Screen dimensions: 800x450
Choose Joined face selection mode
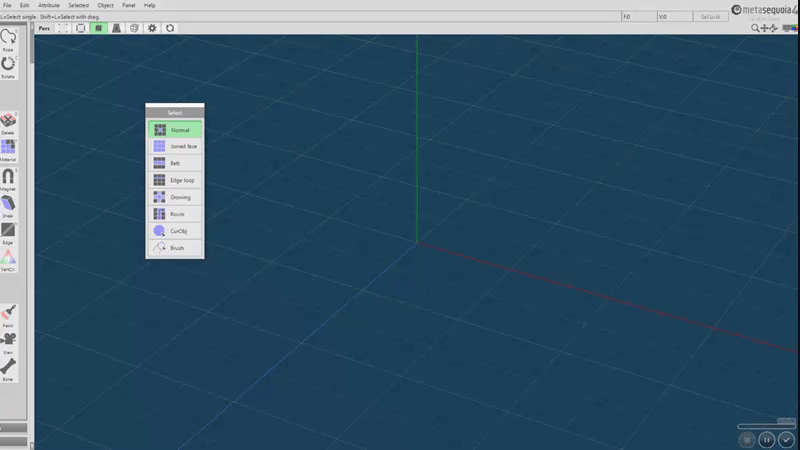coord(175,146)
